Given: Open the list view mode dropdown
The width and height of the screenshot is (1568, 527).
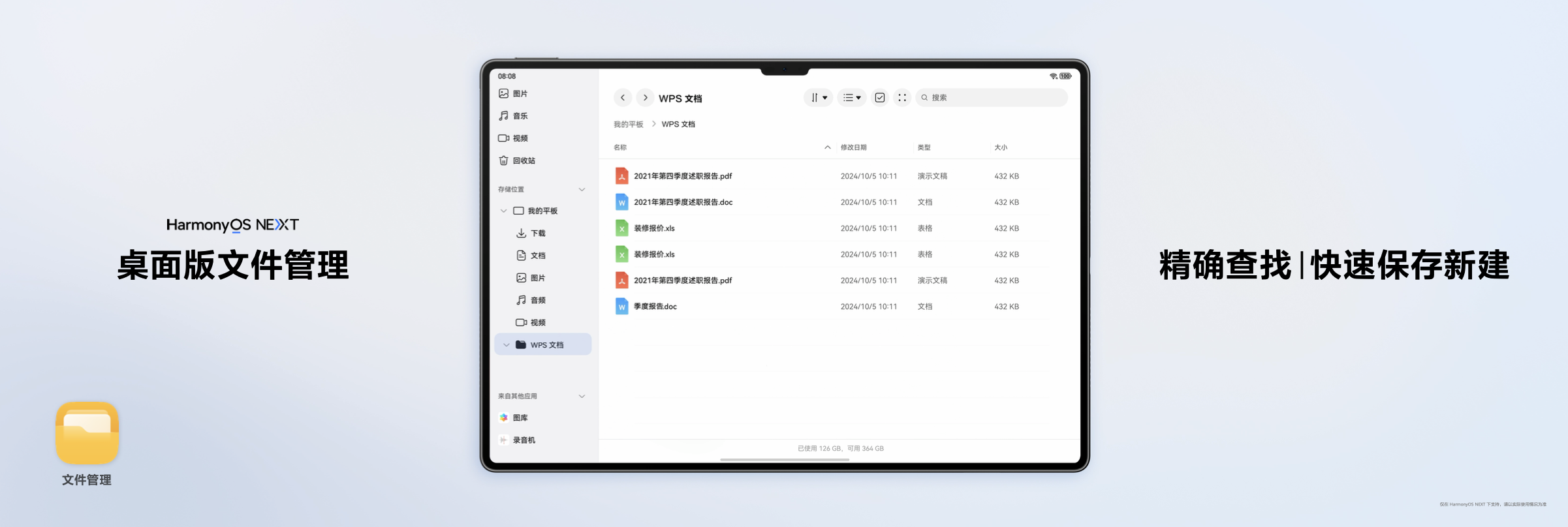Looking at the screenshot, I should pyautogui.click(x=851, y=98).
